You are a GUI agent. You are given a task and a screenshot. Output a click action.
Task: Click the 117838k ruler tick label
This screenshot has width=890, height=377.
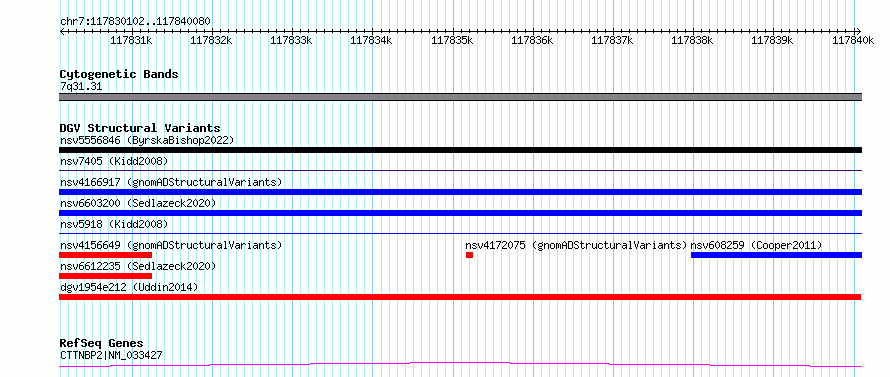point(692,40)
